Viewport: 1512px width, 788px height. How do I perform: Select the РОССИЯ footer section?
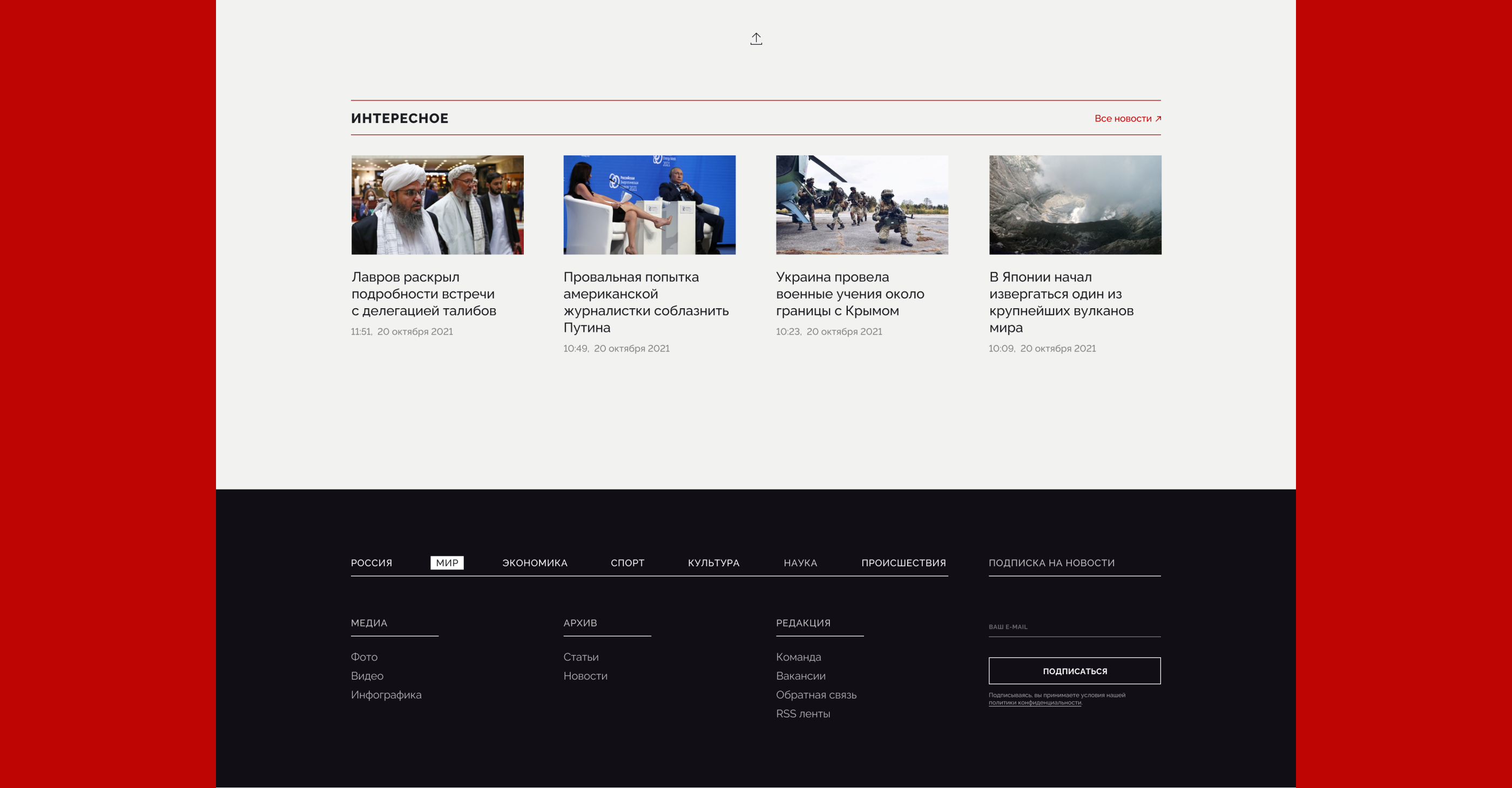click(371, 563)
